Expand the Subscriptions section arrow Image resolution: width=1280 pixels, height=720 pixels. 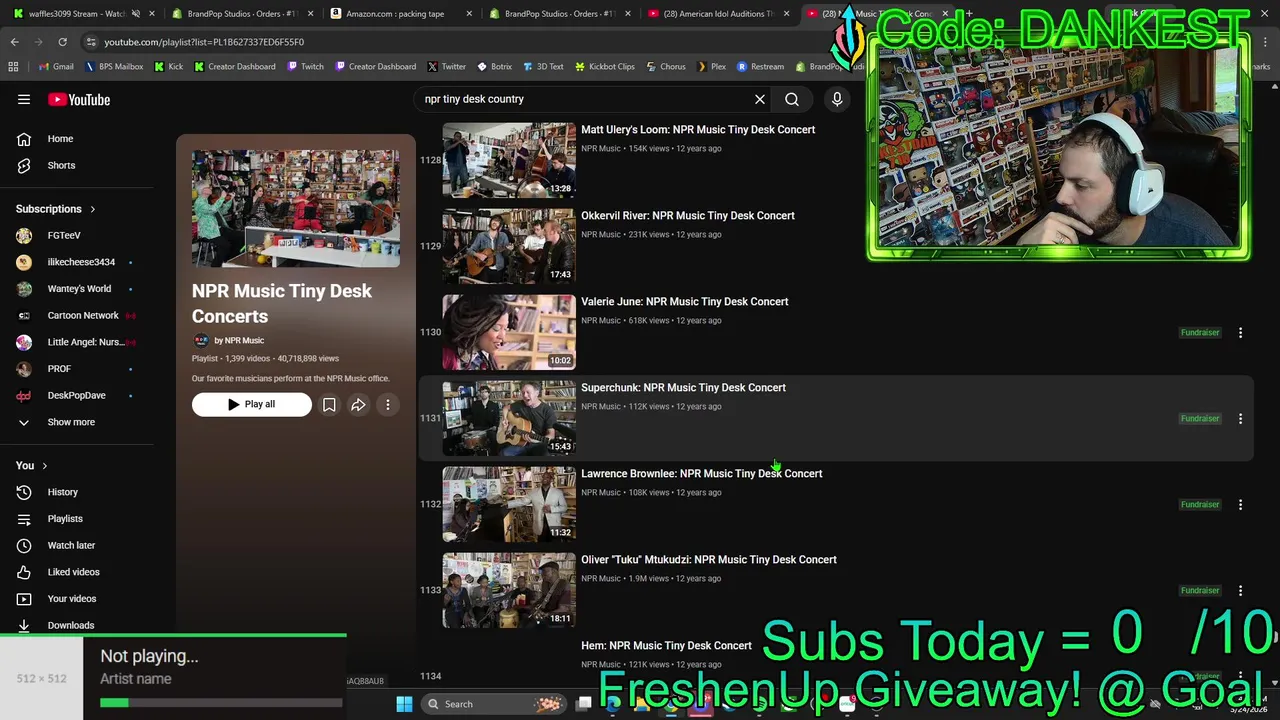93,209
